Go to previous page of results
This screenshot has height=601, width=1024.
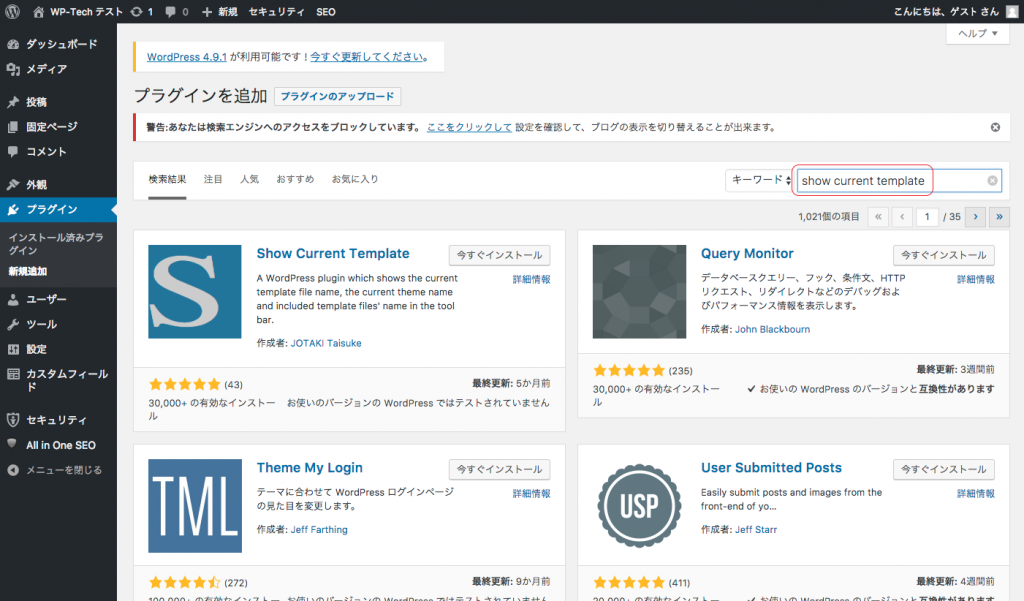902,217
